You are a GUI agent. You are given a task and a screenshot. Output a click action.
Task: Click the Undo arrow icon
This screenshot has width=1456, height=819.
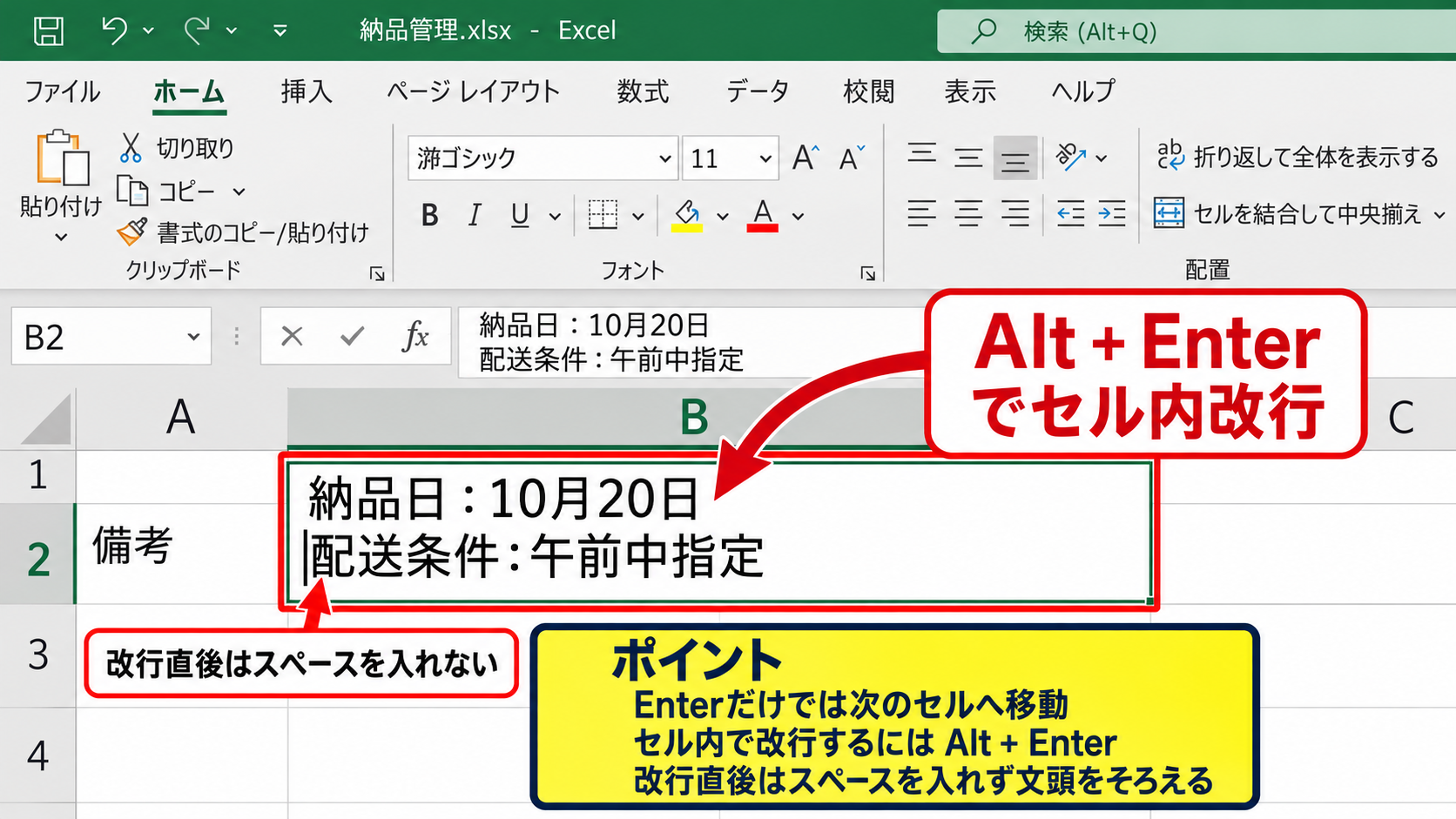(114, 30)
